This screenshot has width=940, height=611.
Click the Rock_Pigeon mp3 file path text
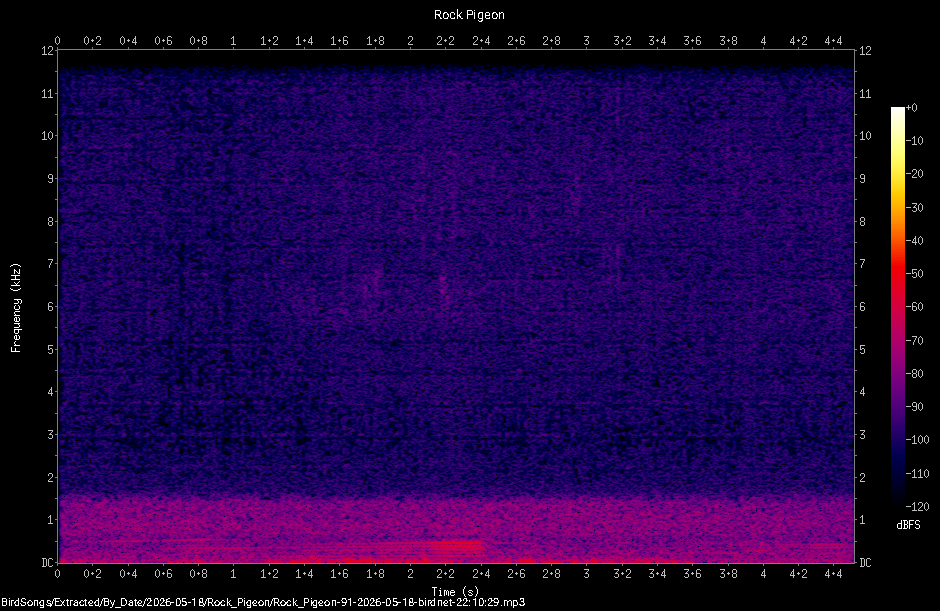pyautogui.click(x=263, y=603)
